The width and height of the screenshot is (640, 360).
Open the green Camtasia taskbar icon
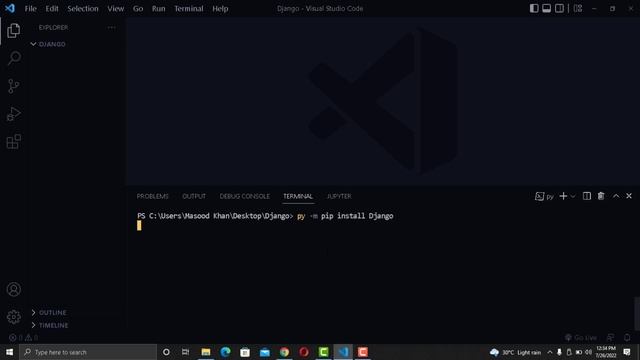click(323, 352)
